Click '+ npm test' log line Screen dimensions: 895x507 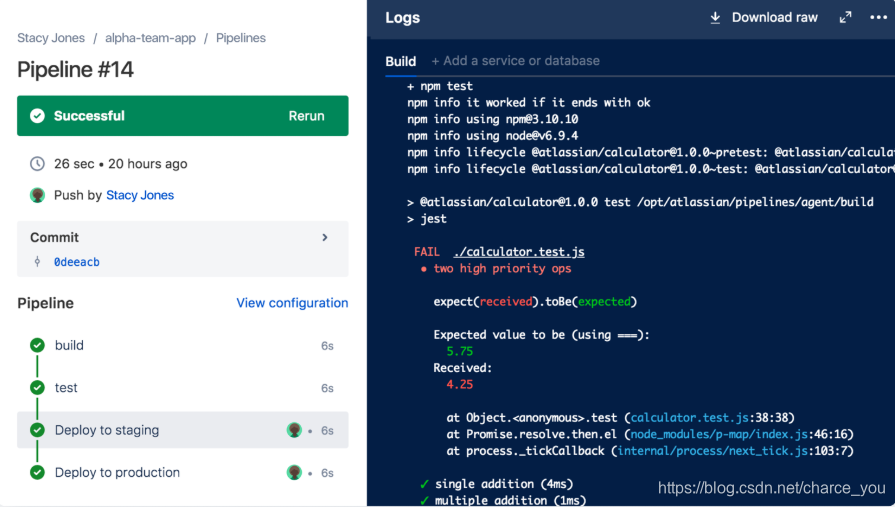[x=440, y=86]
